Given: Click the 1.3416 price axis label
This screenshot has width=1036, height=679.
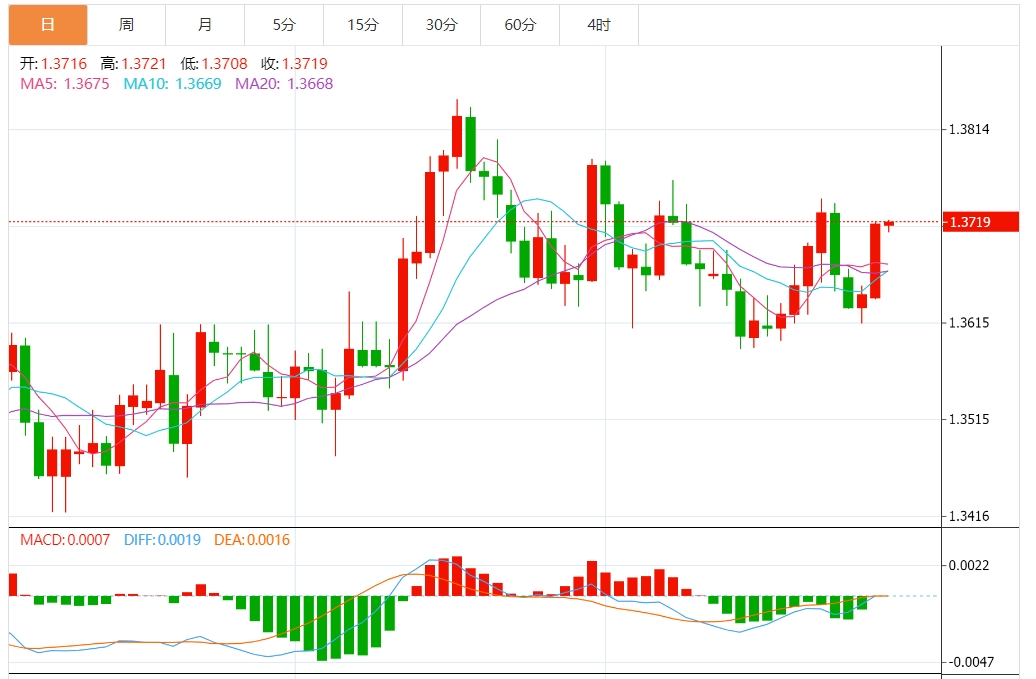Looking at the screenshot, I should coord(969,517).
